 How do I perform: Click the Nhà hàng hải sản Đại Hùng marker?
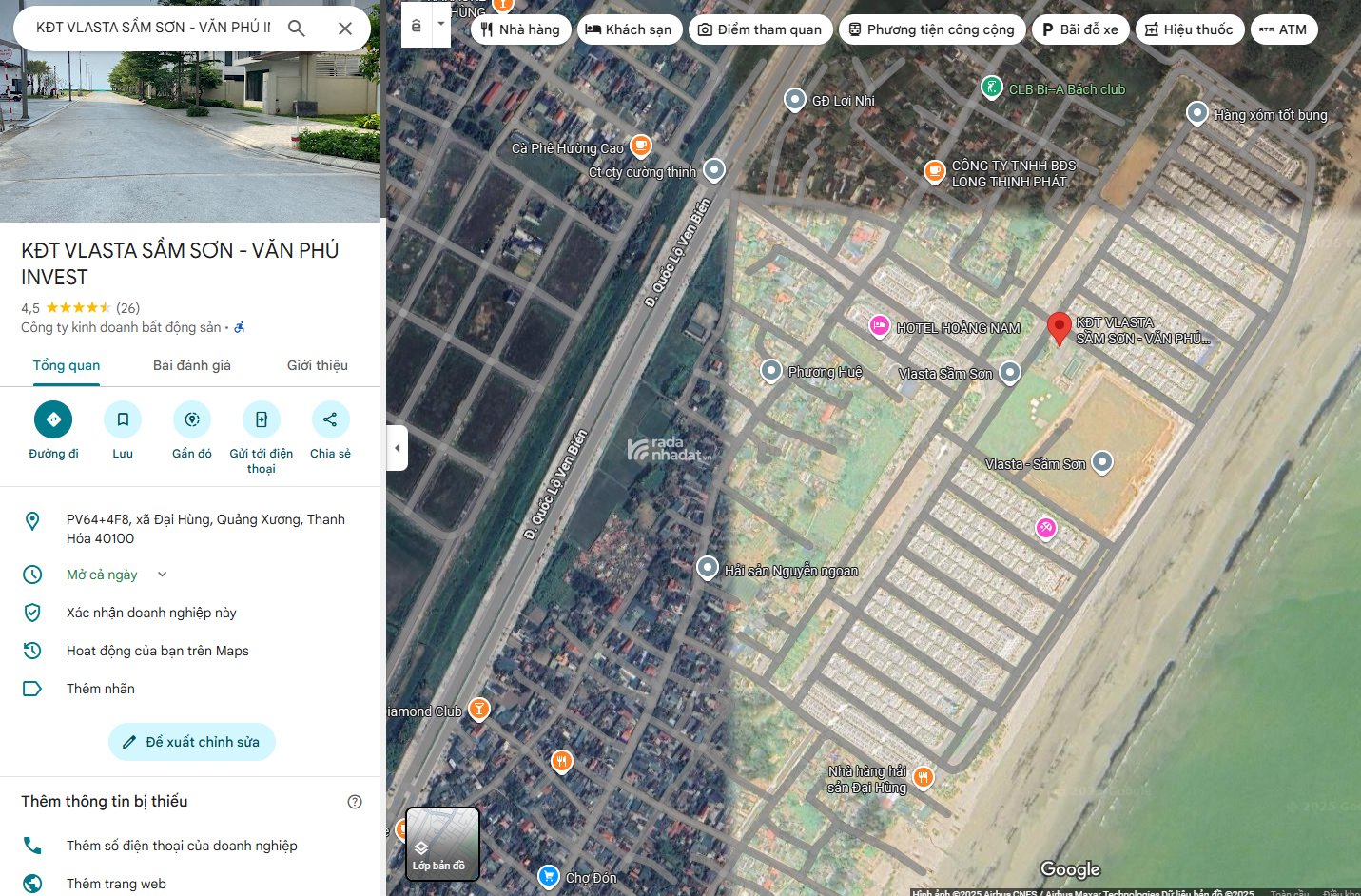click(923, 777)
